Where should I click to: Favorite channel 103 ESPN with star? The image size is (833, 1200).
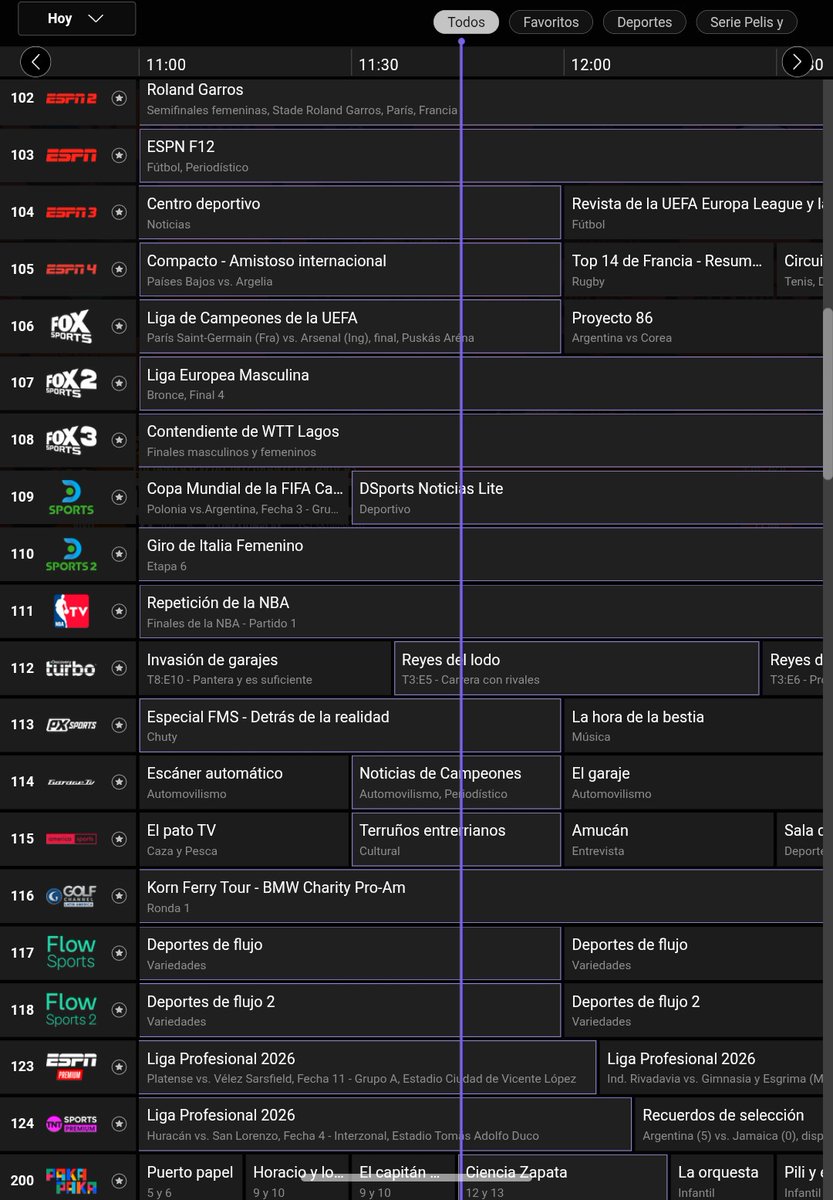click(x=119, y=155)
